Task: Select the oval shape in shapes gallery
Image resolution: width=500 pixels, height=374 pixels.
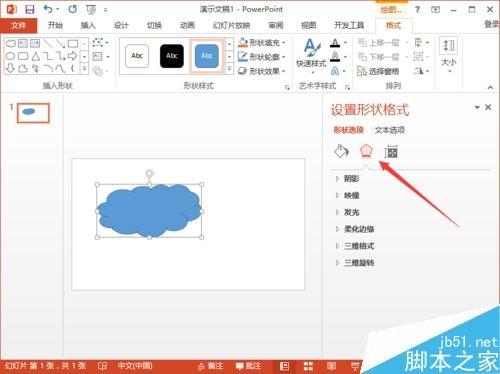Action: coord(10,56)
